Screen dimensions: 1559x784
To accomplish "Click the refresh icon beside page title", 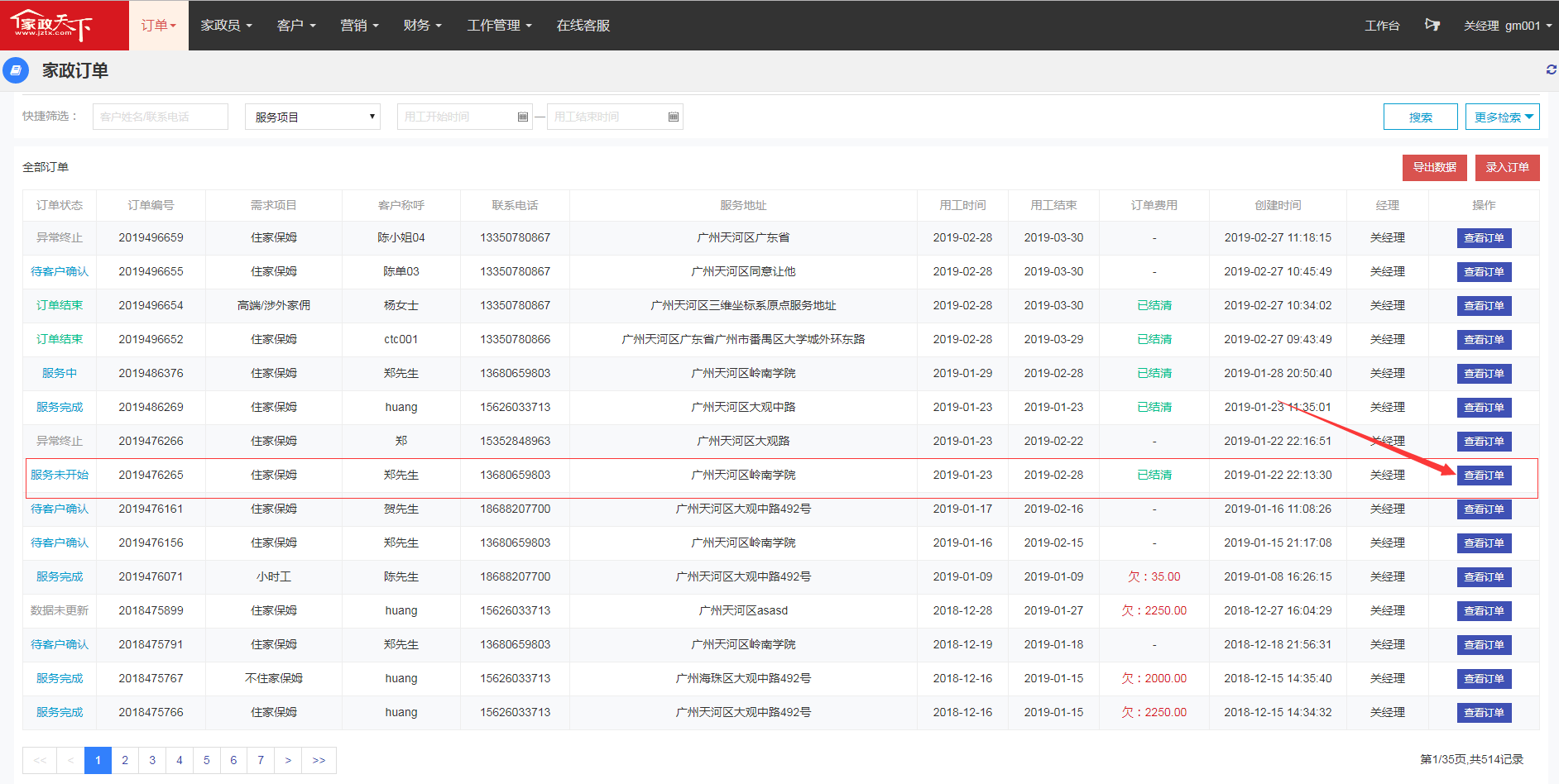I will [x=1551, y=70].
